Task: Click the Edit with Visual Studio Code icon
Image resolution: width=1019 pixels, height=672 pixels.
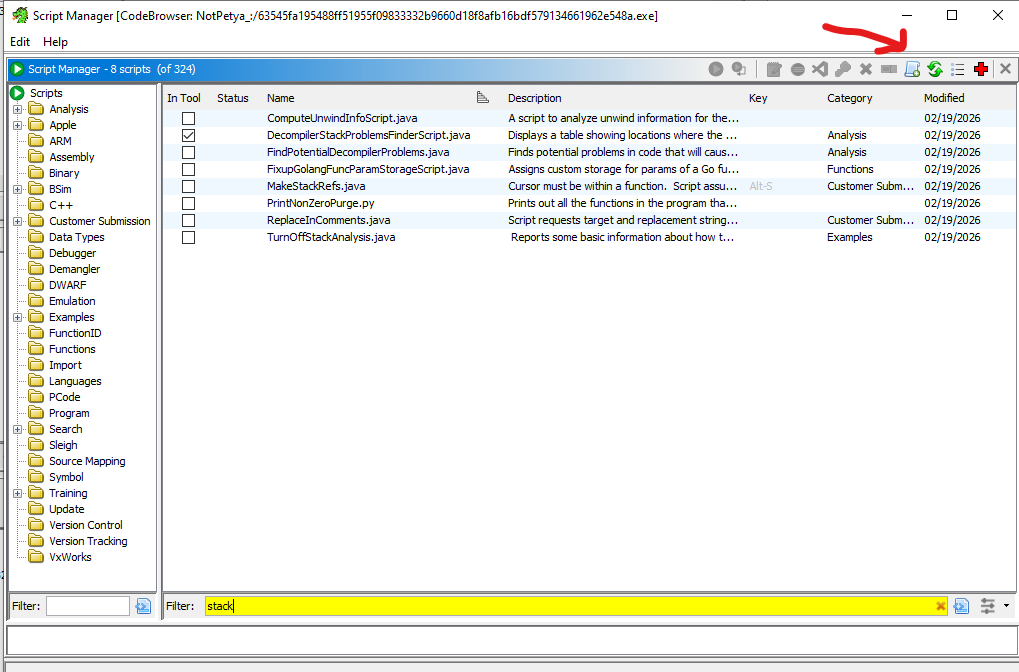Action: pos(820,69)
